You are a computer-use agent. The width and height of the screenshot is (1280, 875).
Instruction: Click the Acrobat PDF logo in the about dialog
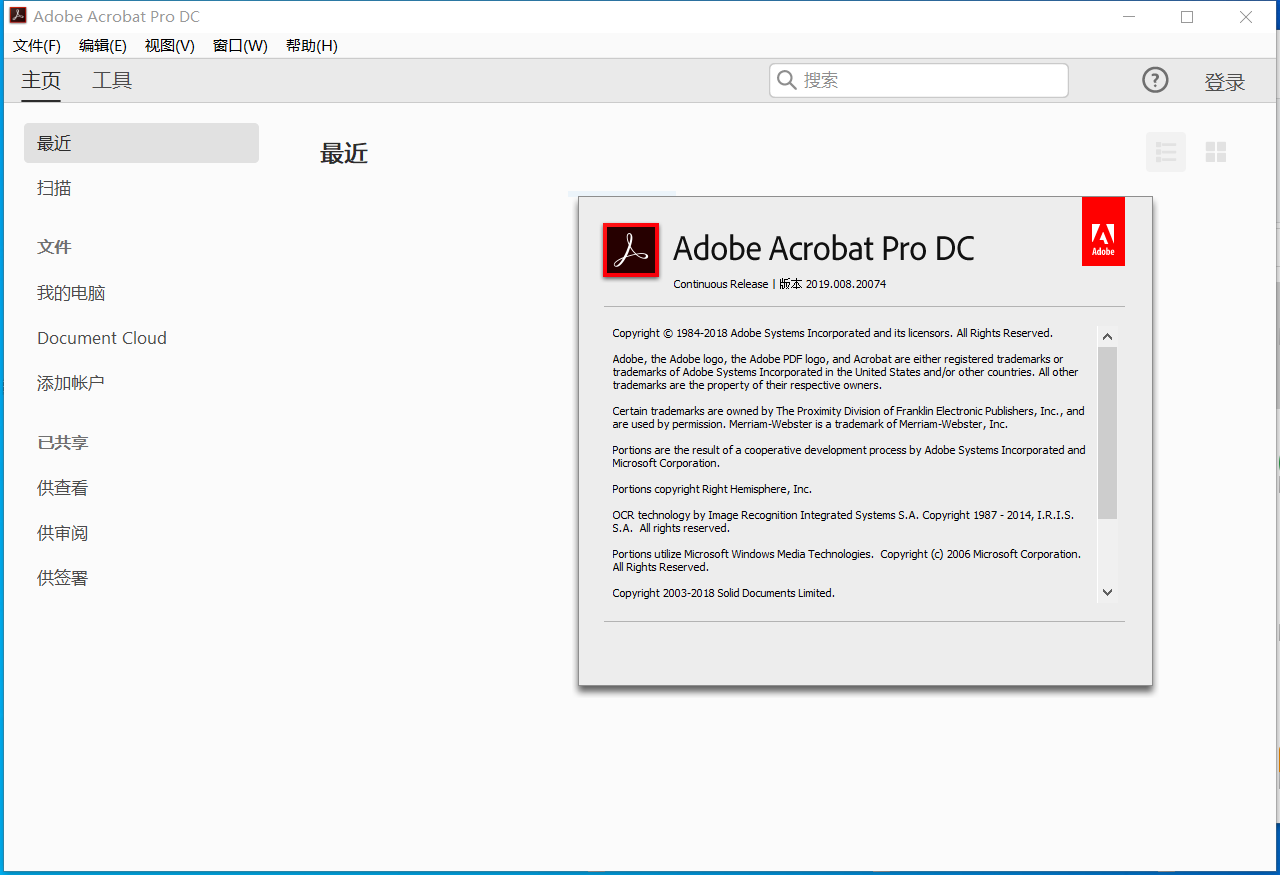point(631,249)
